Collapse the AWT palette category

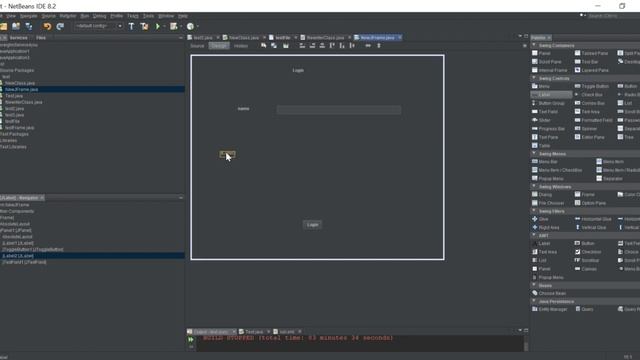point(534,235)
